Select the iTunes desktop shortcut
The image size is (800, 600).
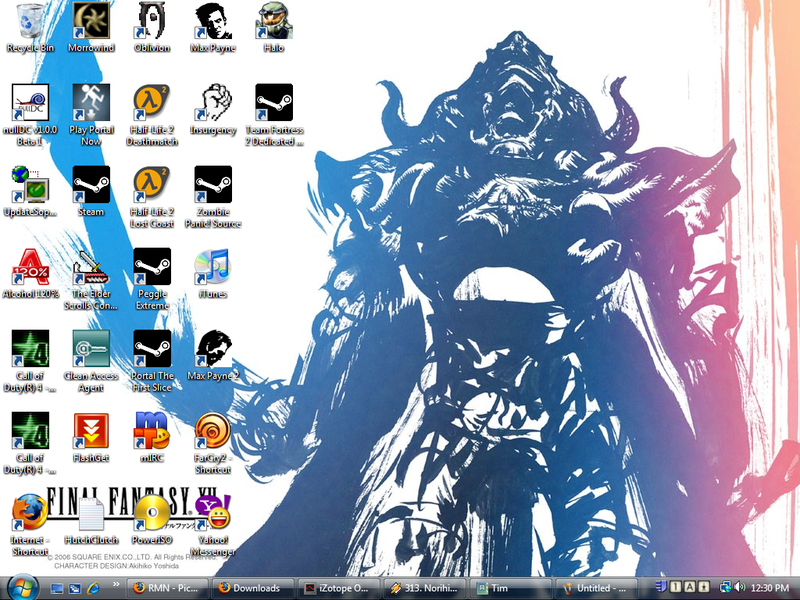coord(212,266)
